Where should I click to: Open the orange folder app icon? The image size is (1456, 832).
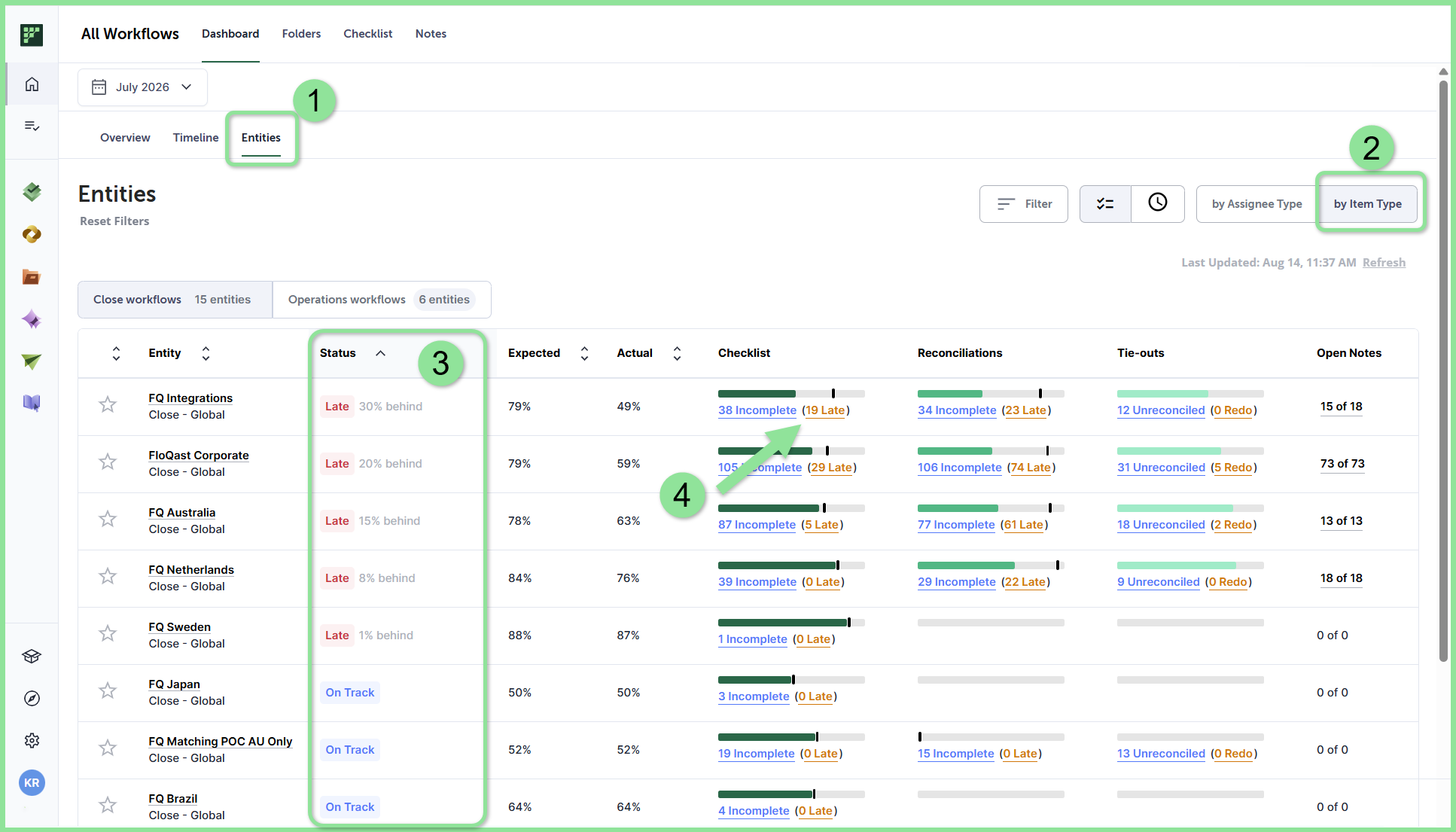32,277
